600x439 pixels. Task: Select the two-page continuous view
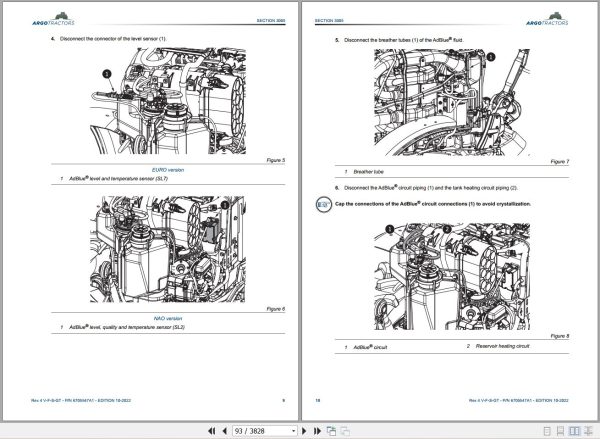click(x=588, y=431)
